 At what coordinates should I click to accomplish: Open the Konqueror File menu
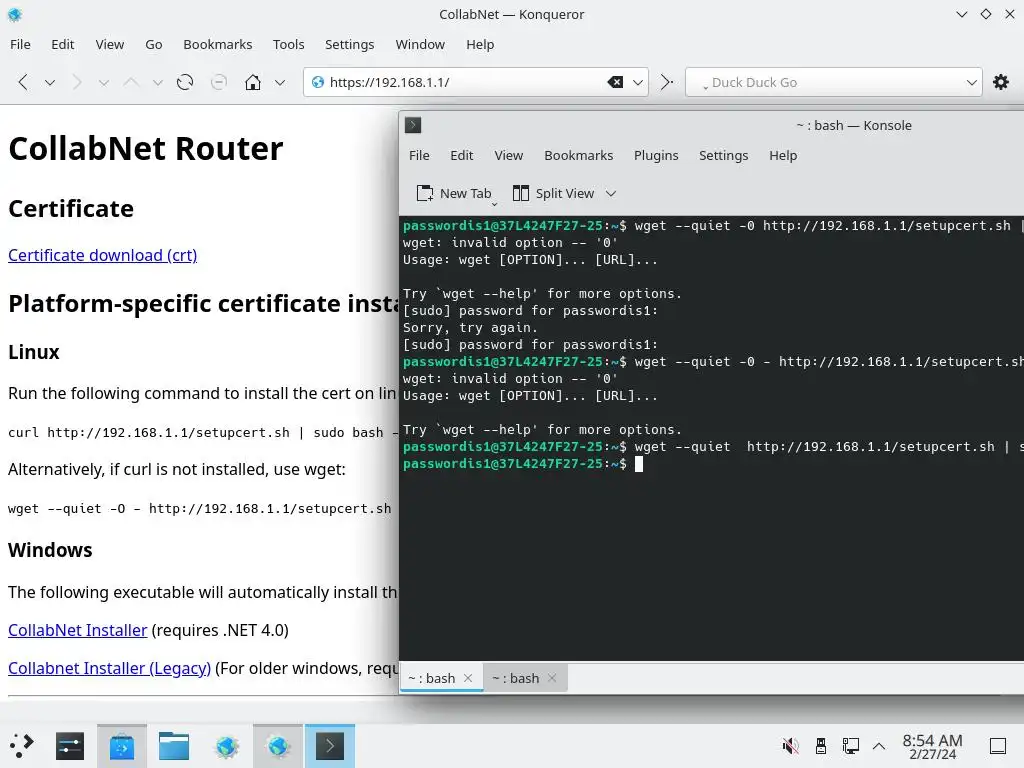(20, 44)
